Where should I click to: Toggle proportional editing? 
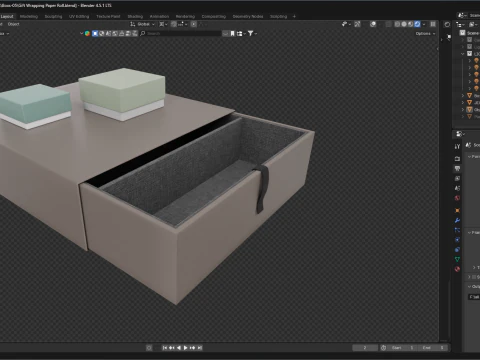[x=194, y=24]
